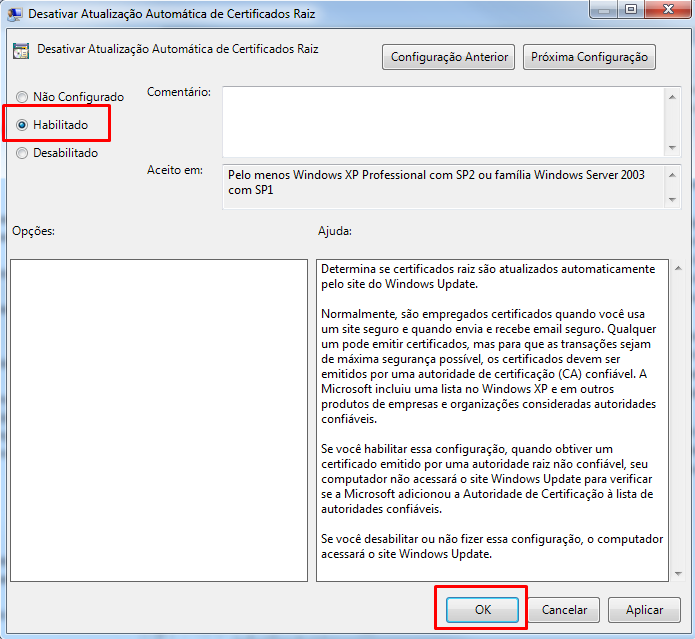695x639 pixels.
Task: Go to Configuração Anterior
Action: point(449,57)
